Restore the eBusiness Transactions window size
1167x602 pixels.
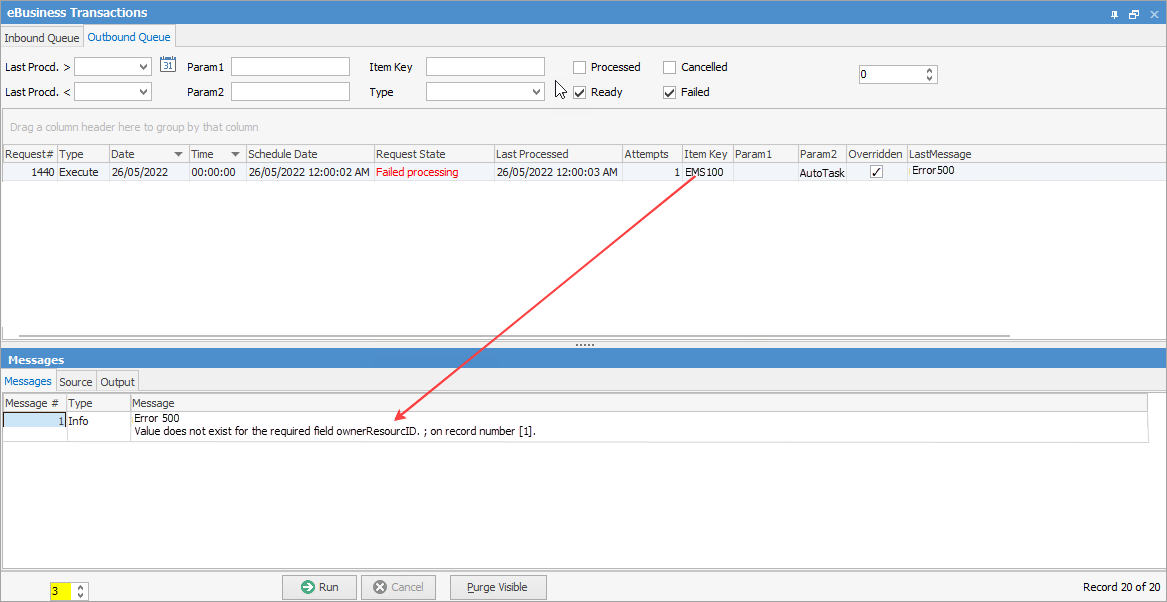pyautogui.click(x=1134, y=13)
